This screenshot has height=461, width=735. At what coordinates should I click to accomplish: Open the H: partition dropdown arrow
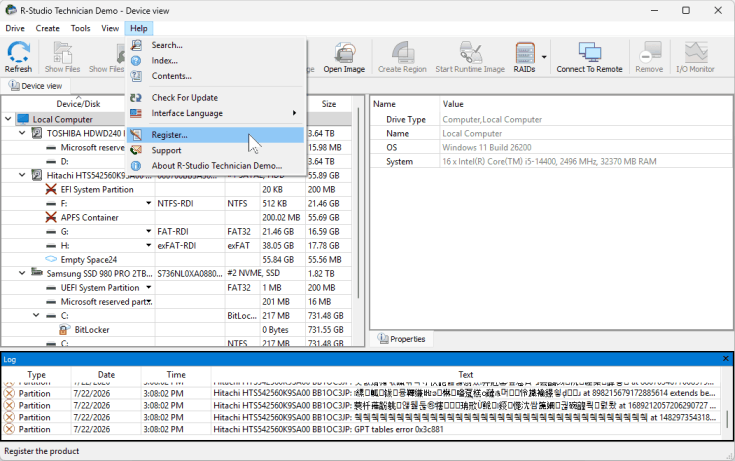pos(149,245)
